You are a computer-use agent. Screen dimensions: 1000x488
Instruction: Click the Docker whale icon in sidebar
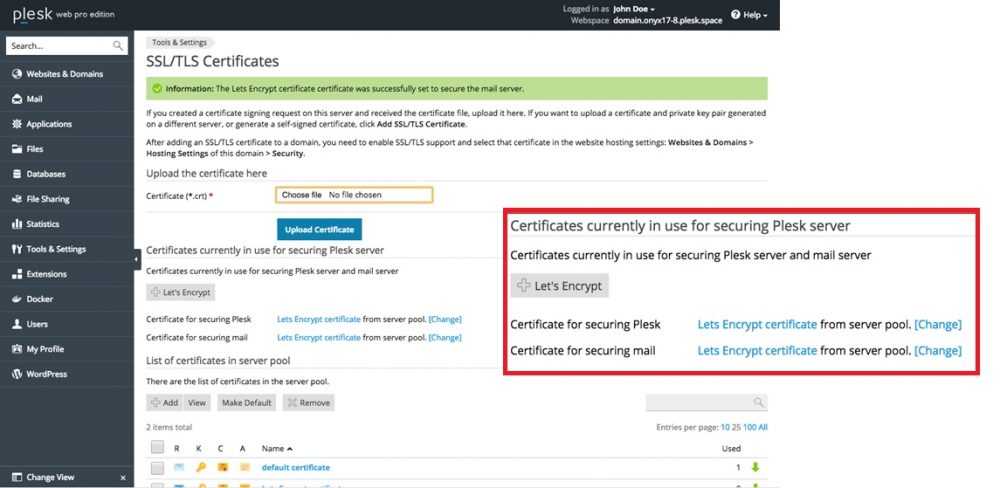tap(17, 299)
